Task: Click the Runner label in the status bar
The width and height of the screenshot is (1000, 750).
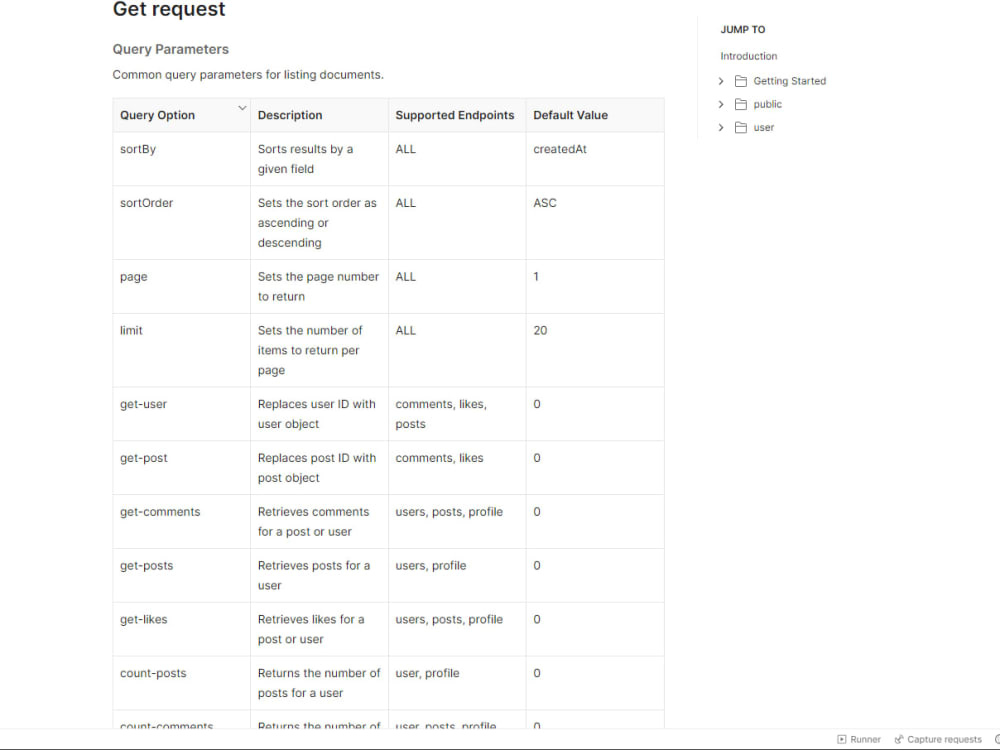Action: 864,739
